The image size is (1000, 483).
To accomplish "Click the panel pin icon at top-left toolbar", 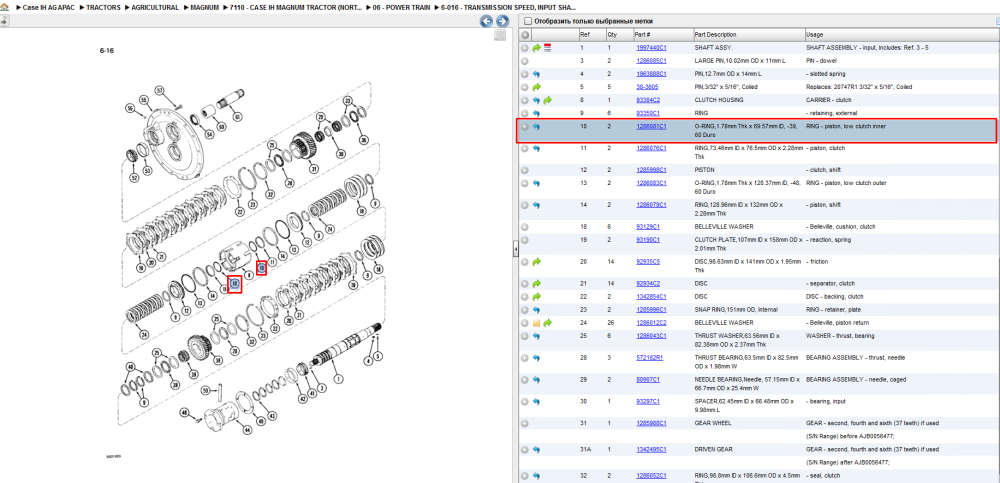I will point(4,20).
